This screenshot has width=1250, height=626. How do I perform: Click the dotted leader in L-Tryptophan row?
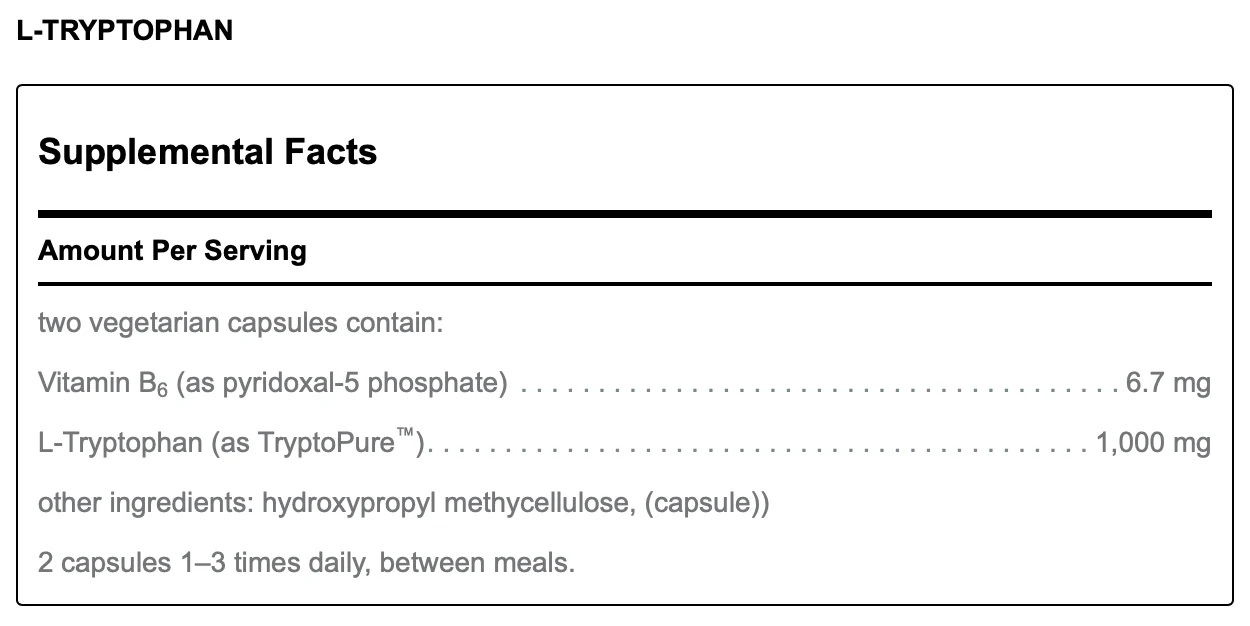pyautogui.click(x=760, y=444)
